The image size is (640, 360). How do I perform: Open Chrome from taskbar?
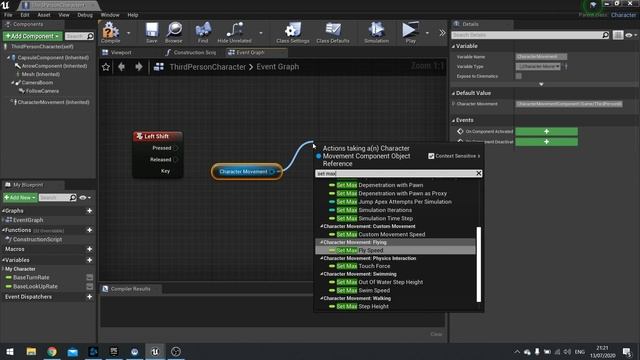pyautogui.click(x=52, y=351)
